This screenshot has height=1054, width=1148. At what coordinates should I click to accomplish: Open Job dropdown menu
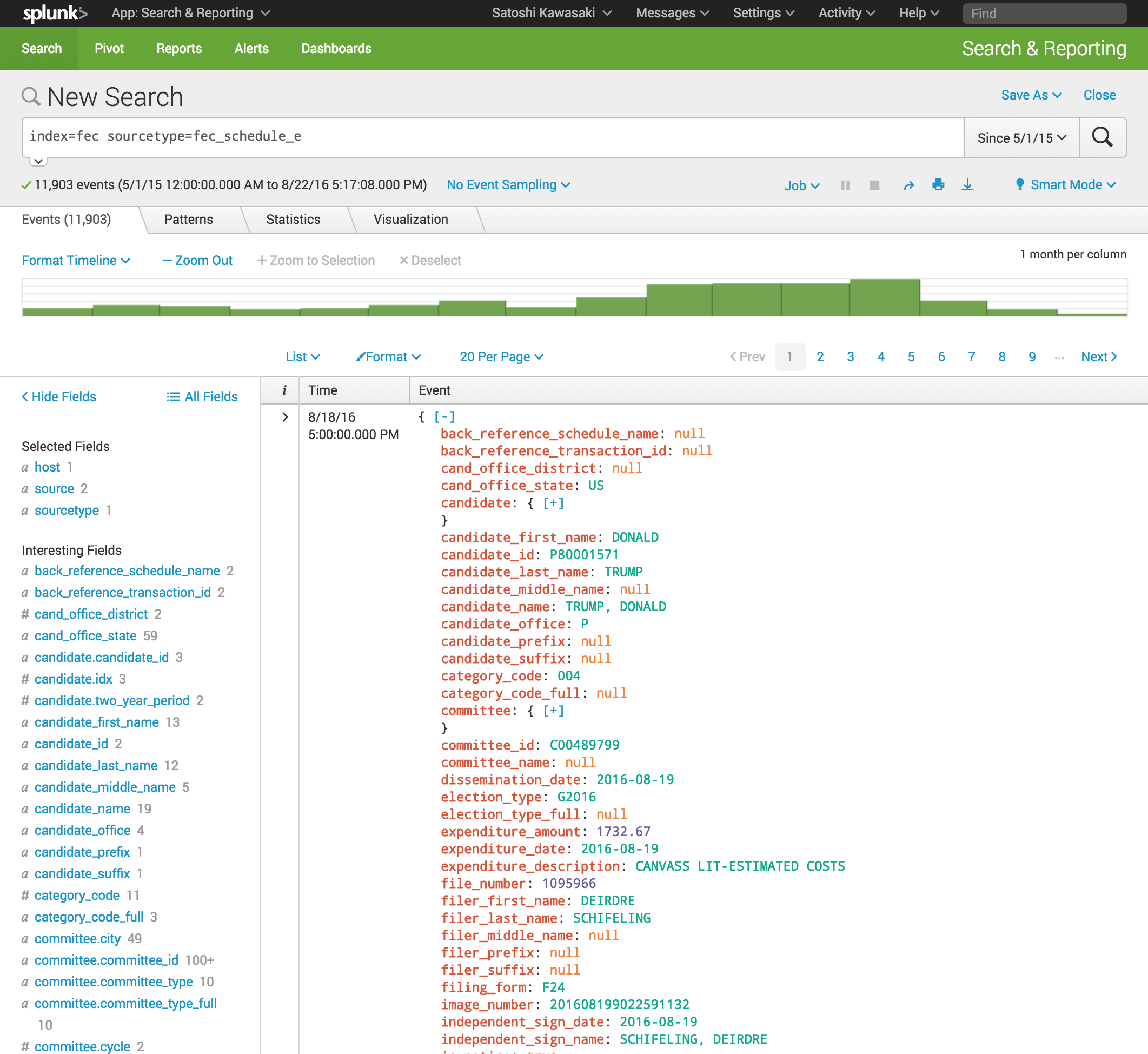801,185
